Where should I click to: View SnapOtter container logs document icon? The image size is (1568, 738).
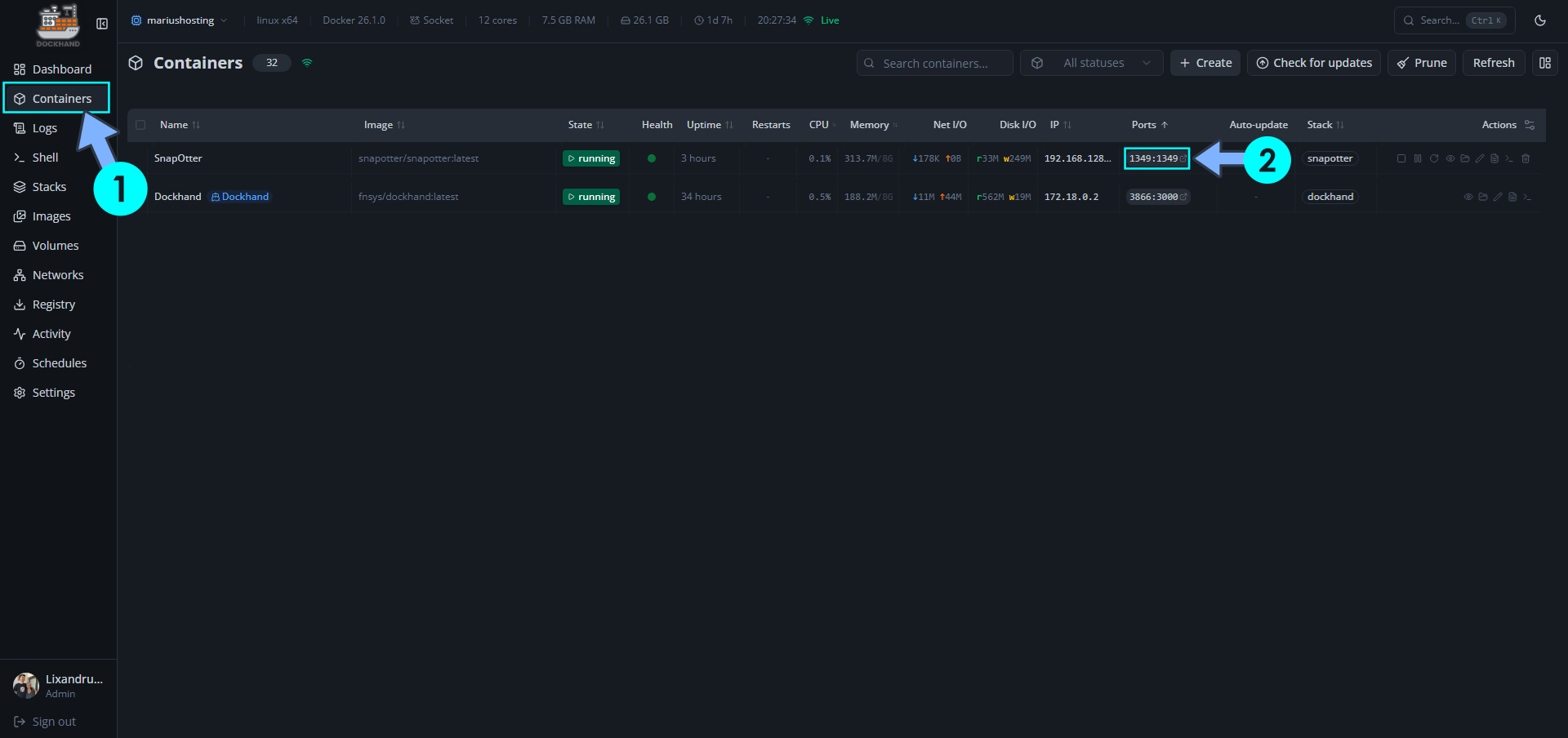(1494, 158)
